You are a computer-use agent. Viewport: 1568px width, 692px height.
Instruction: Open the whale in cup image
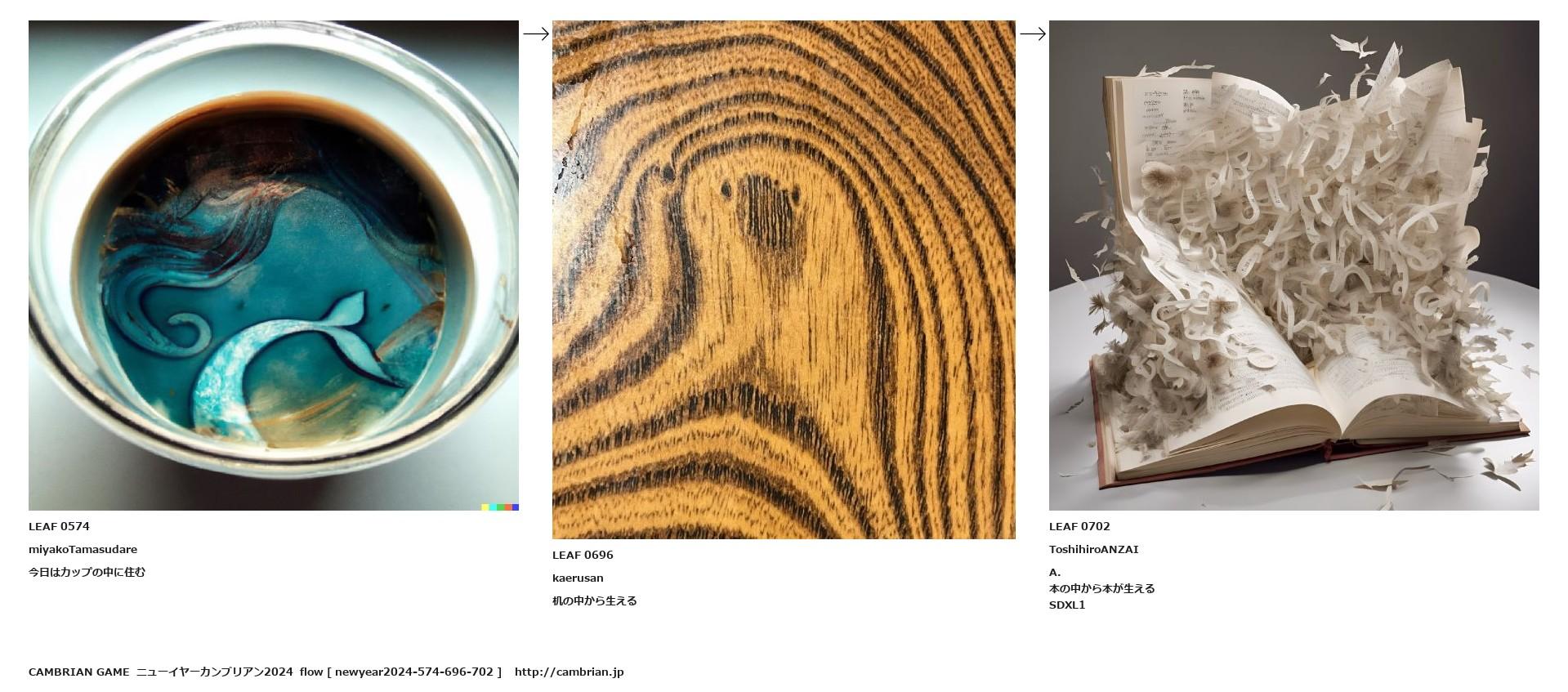[x=274, y=266]
